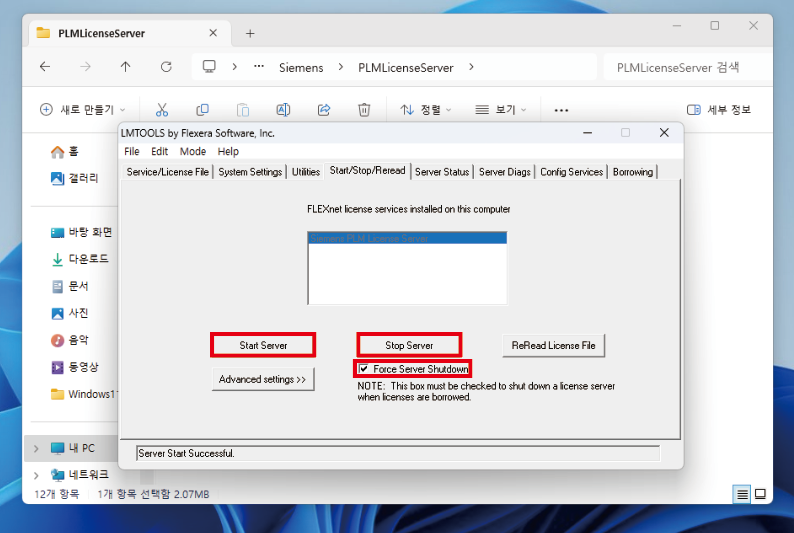Viewport: 794px width, 533px height.
Task: Expand chevron after the monitor icon in address bar
Action: click(x=234, y=67)
